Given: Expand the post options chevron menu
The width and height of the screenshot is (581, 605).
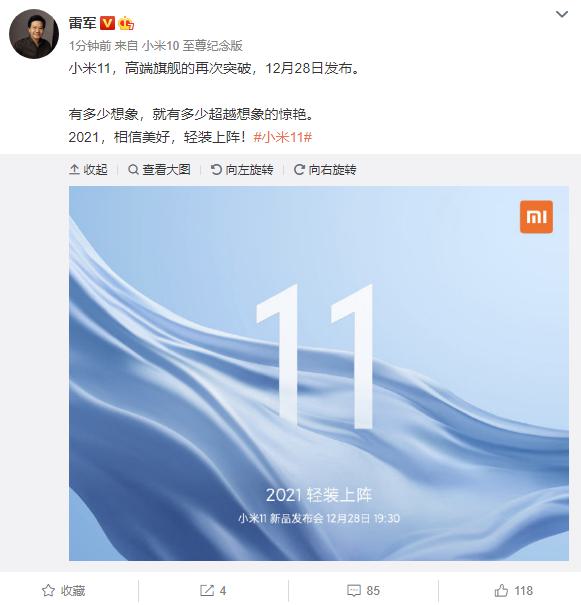Looking at the screenshot, I should pyautogui.click(x=561, y=15).
